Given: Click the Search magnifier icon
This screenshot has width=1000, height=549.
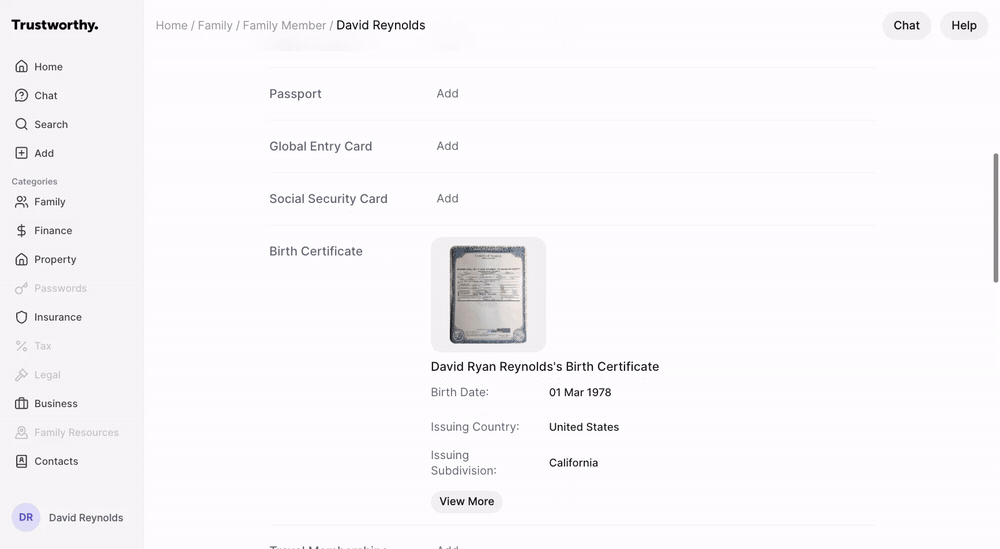Looking at the screenshot, I should pos(21,125).
